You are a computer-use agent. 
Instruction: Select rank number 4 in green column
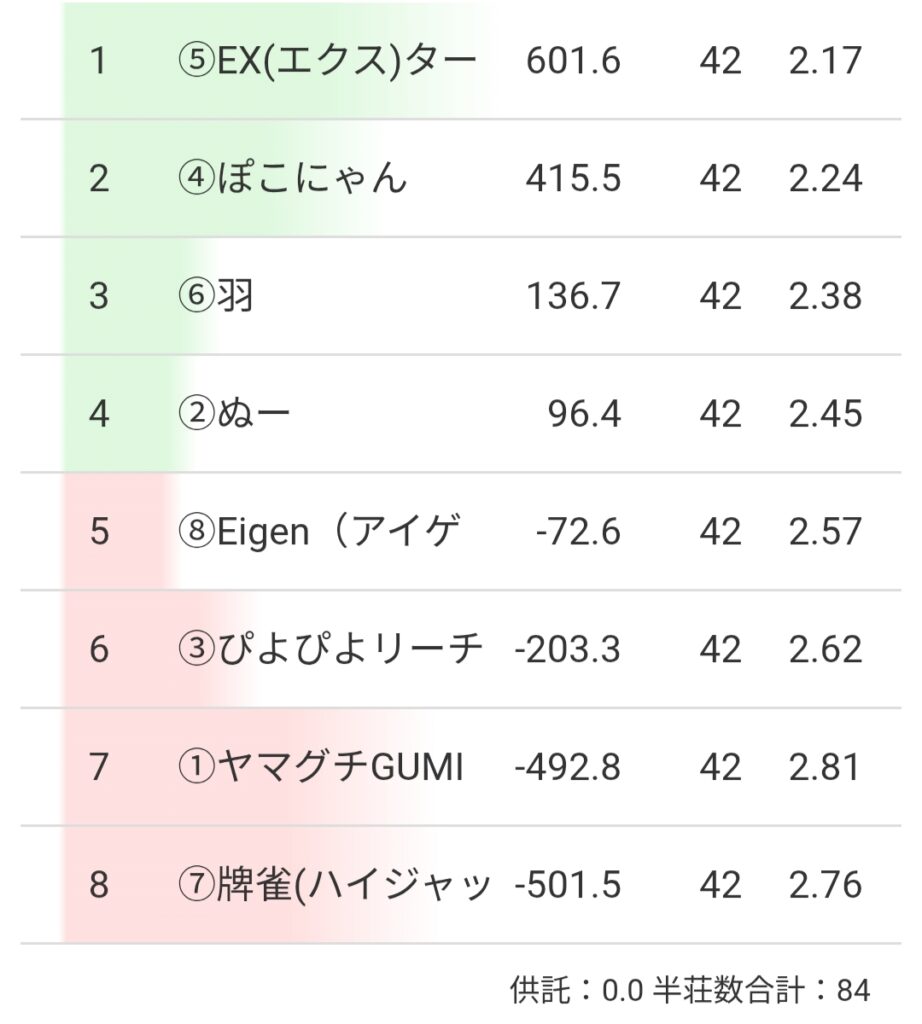98,414
